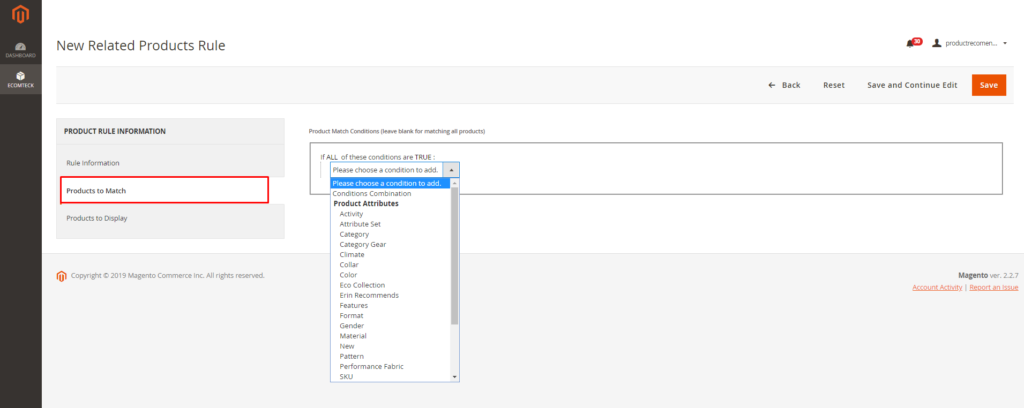
Task: Click the user account avatar icon
Action: coord(937,43)
